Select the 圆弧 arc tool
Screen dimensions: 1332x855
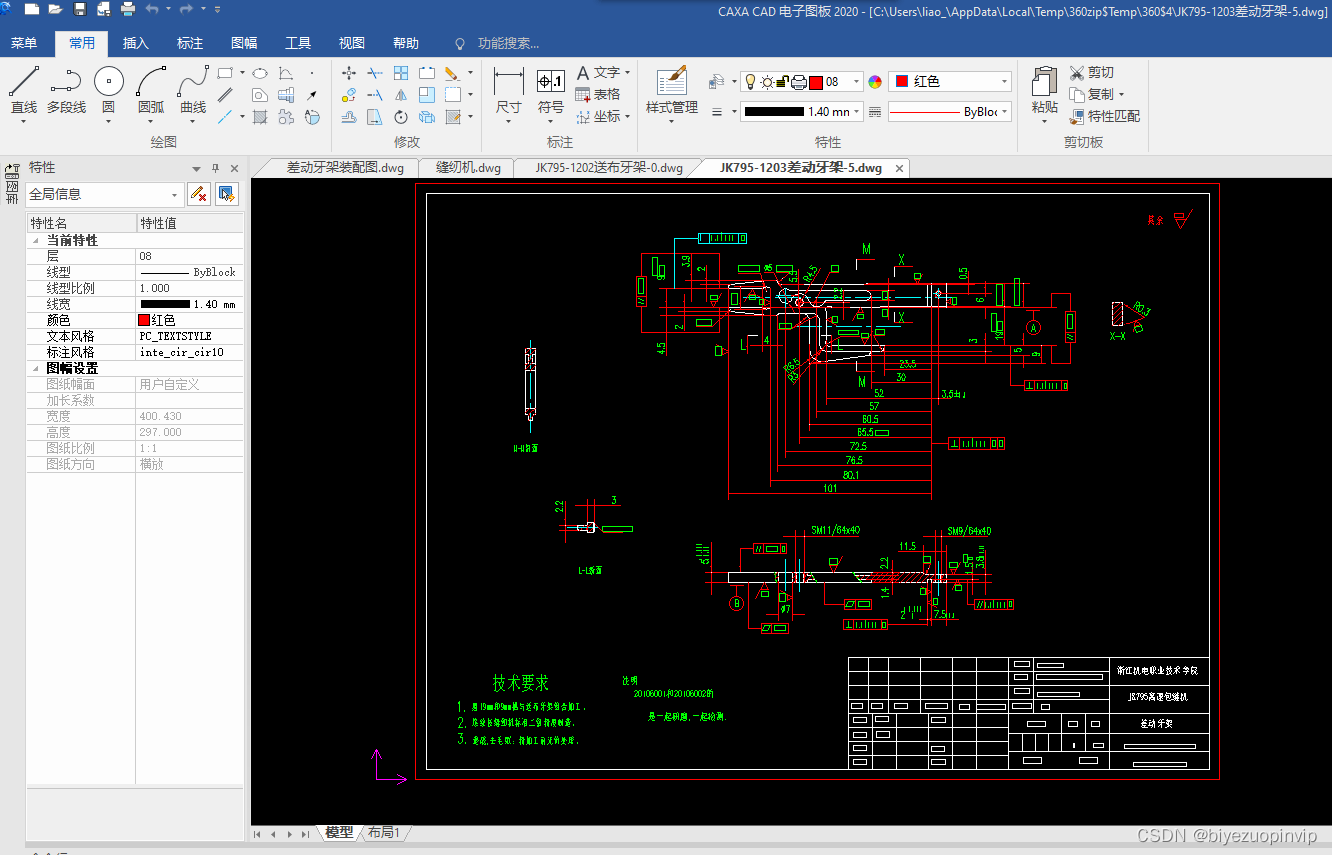[151, 91]
